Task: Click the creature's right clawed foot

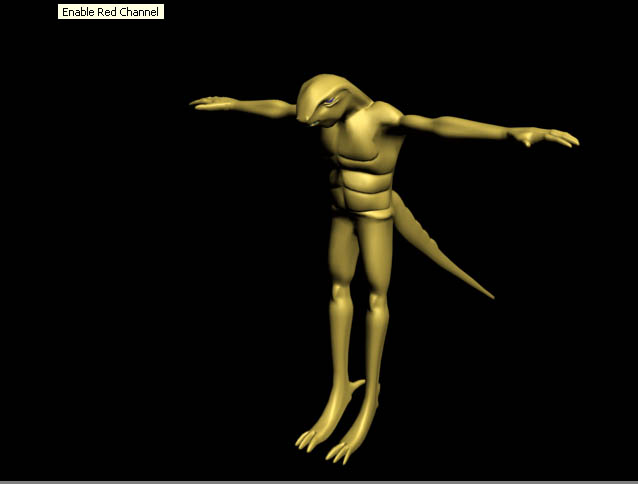Action: (349, 440)
